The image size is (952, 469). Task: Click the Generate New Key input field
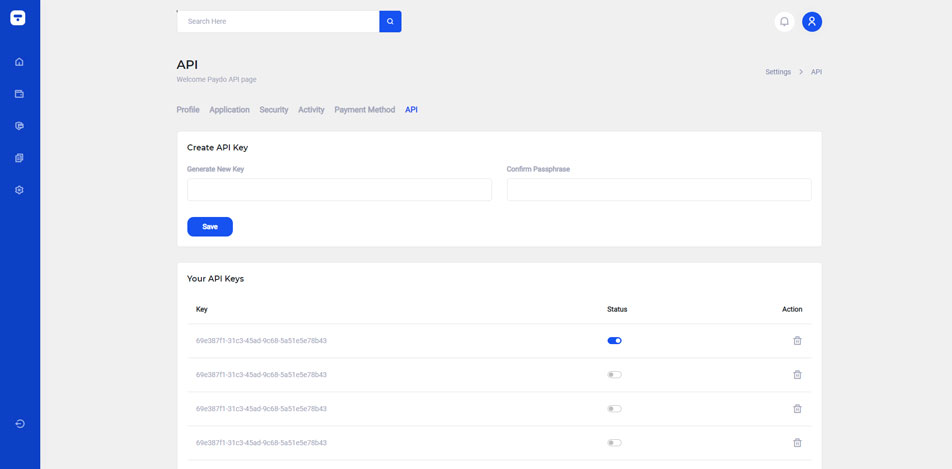(x=339, y=190)
